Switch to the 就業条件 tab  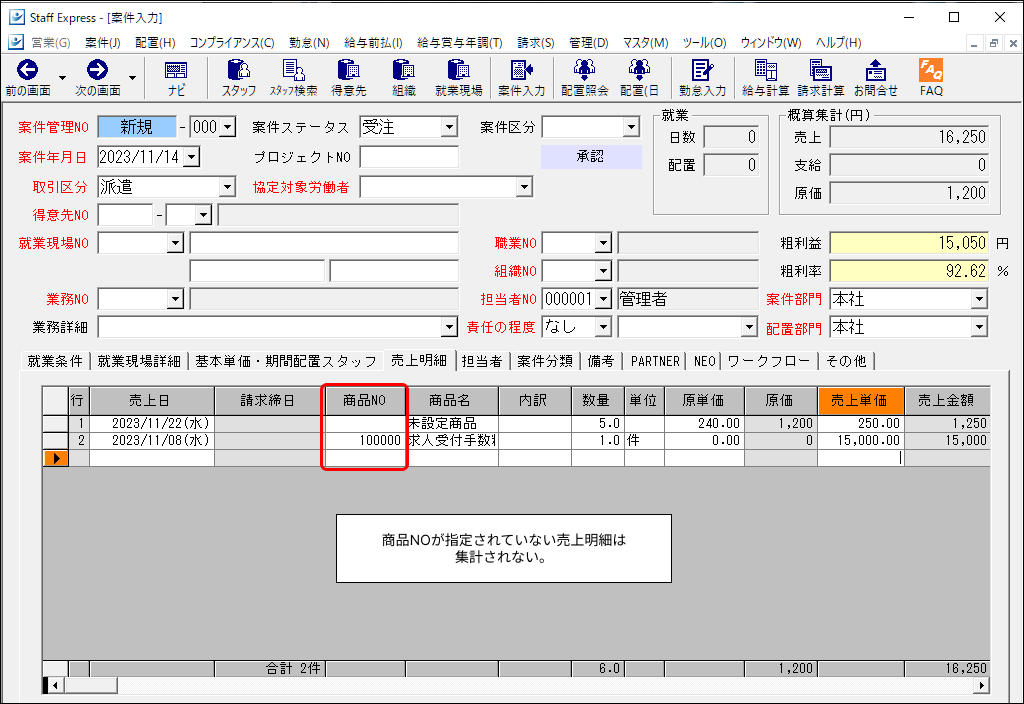coord(56,361)
